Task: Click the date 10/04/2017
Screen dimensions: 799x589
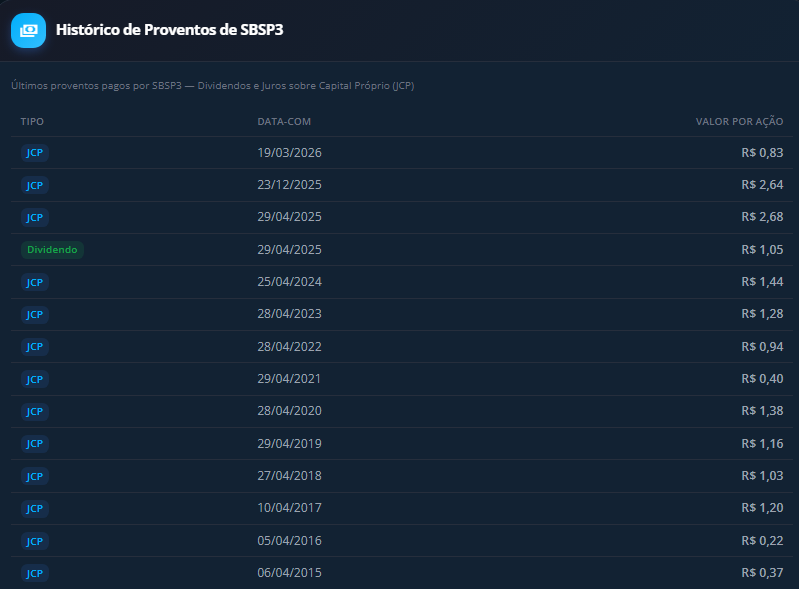Action: pos(289,508)
